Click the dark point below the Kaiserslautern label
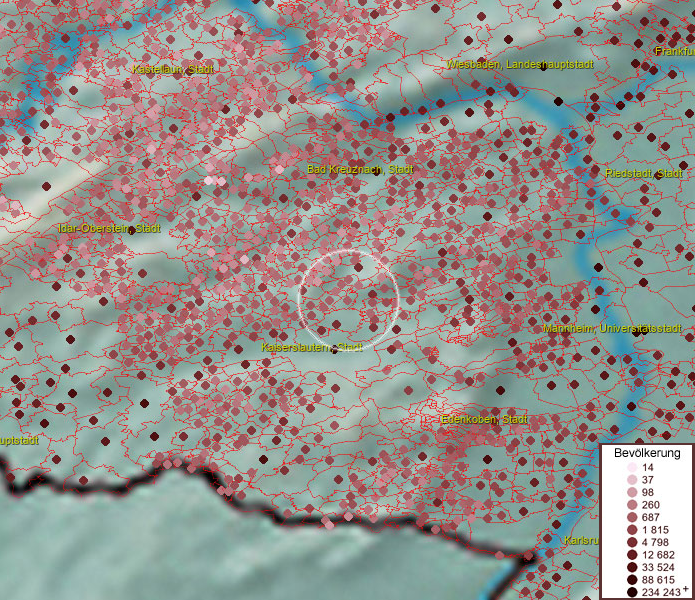The width and height of the screenshot is (695, 600). coord(335,351)
